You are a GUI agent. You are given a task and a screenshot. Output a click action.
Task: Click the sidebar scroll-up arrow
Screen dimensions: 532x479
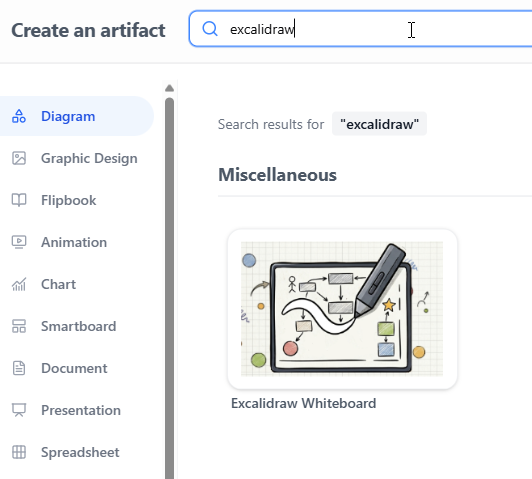pyautogui.click(x=169, y=89)
